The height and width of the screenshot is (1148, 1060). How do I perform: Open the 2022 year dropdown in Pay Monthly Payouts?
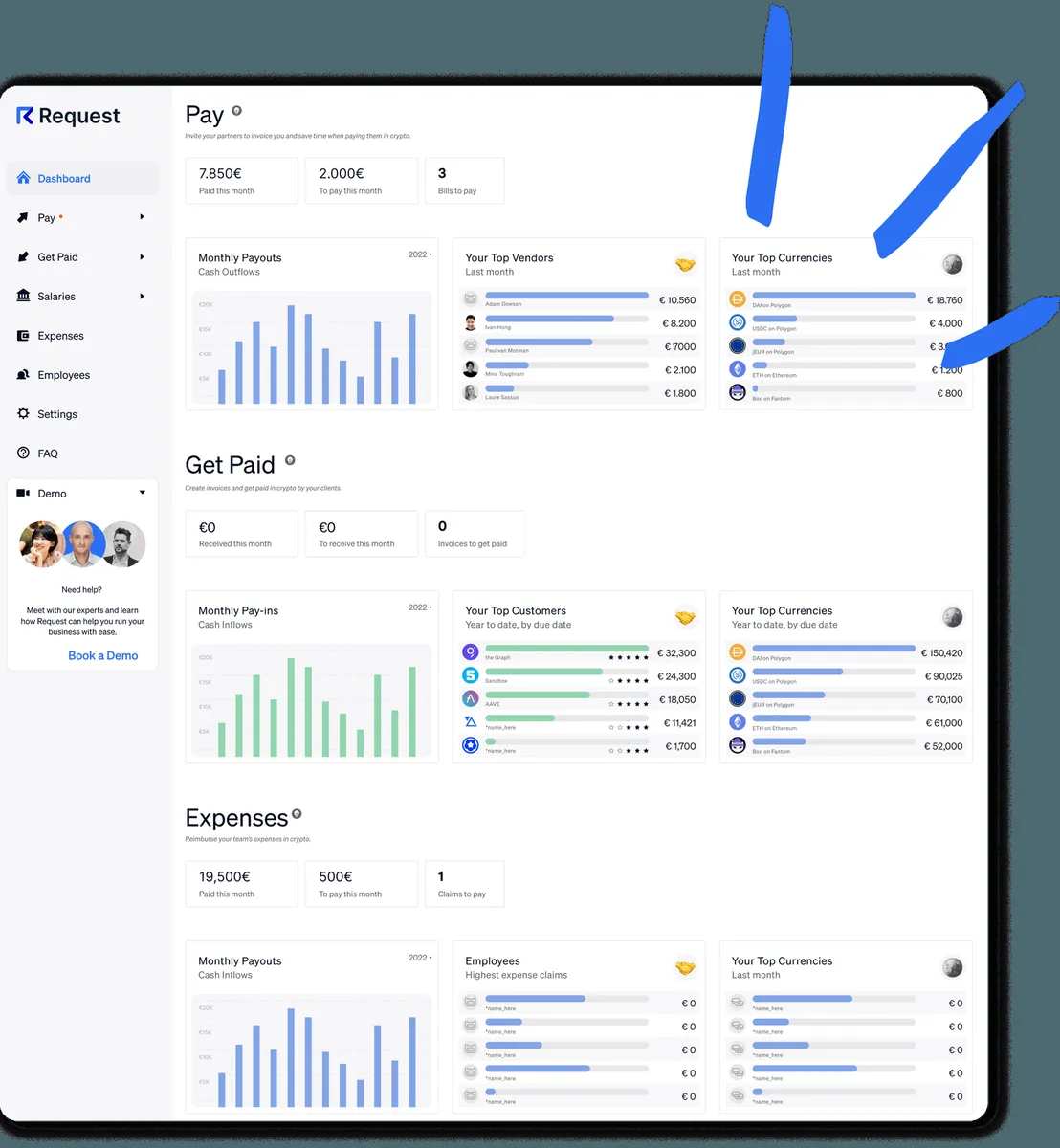point(420,254)
